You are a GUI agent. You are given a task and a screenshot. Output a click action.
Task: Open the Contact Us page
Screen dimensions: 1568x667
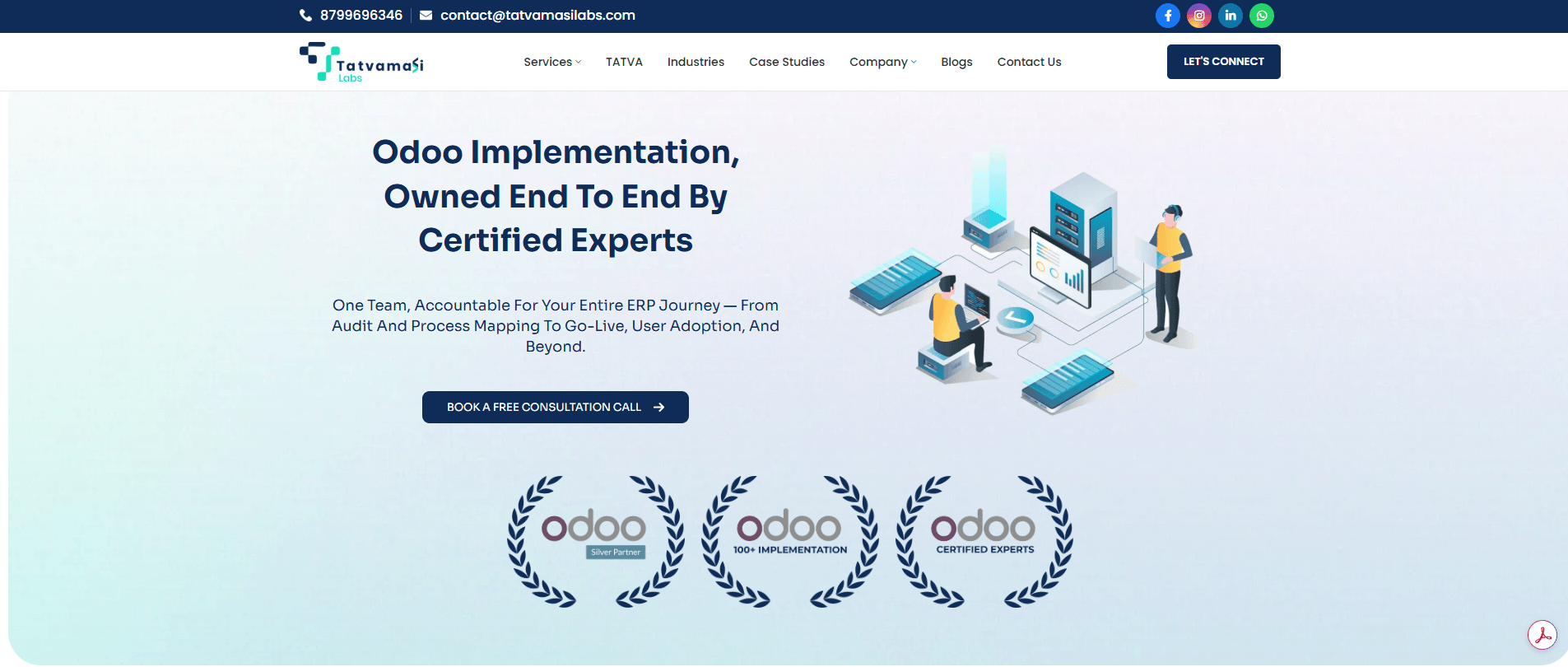(1029, 62)
